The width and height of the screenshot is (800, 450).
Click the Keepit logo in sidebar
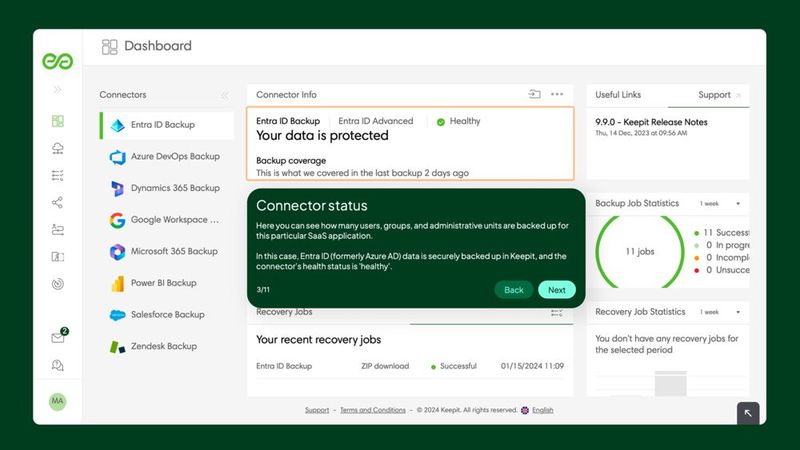58,61
